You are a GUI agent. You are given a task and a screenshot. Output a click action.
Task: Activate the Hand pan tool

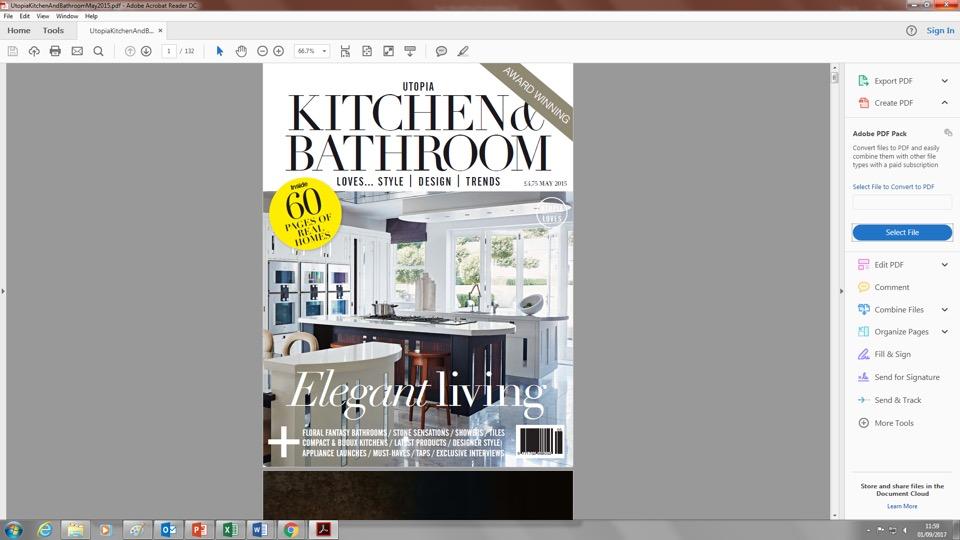241,51
